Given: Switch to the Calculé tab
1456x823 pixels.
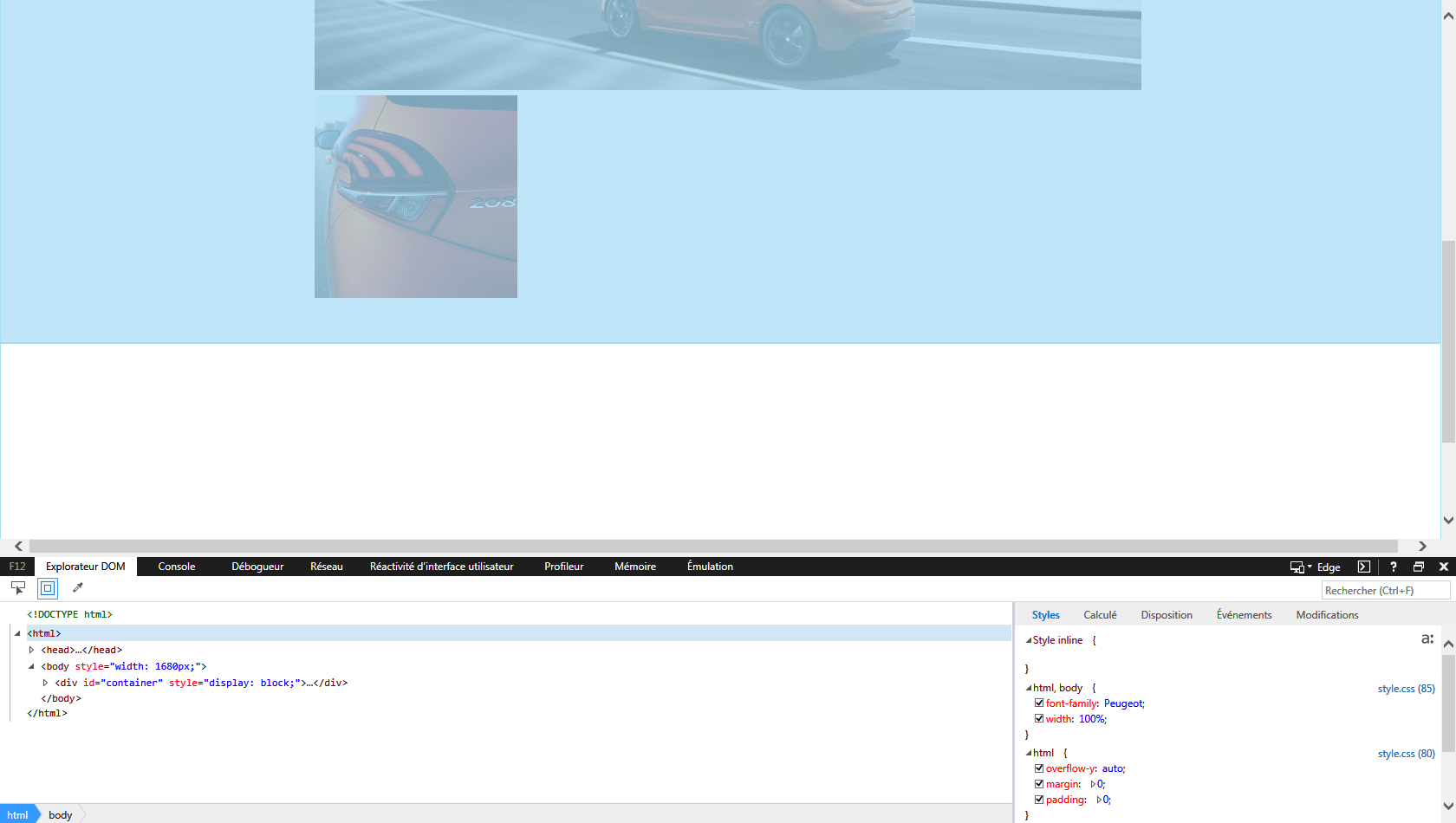Looking at the screenshot, I should pos(1100,615).
